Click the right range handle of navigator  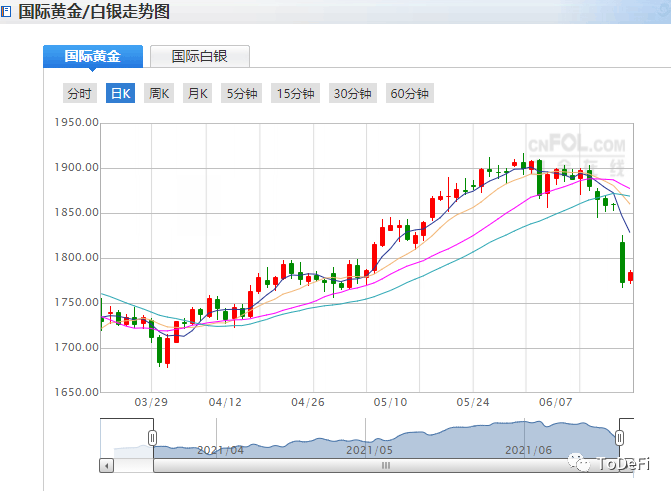point(619,438)
